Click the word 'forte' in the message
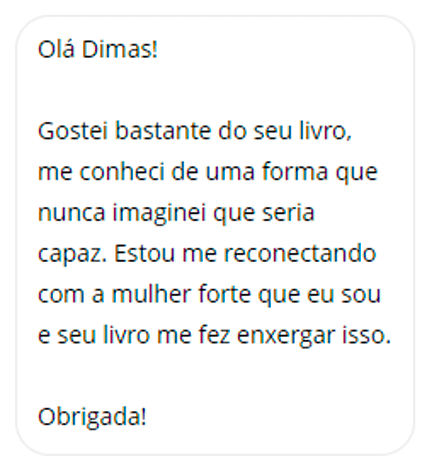 [225, 294]
